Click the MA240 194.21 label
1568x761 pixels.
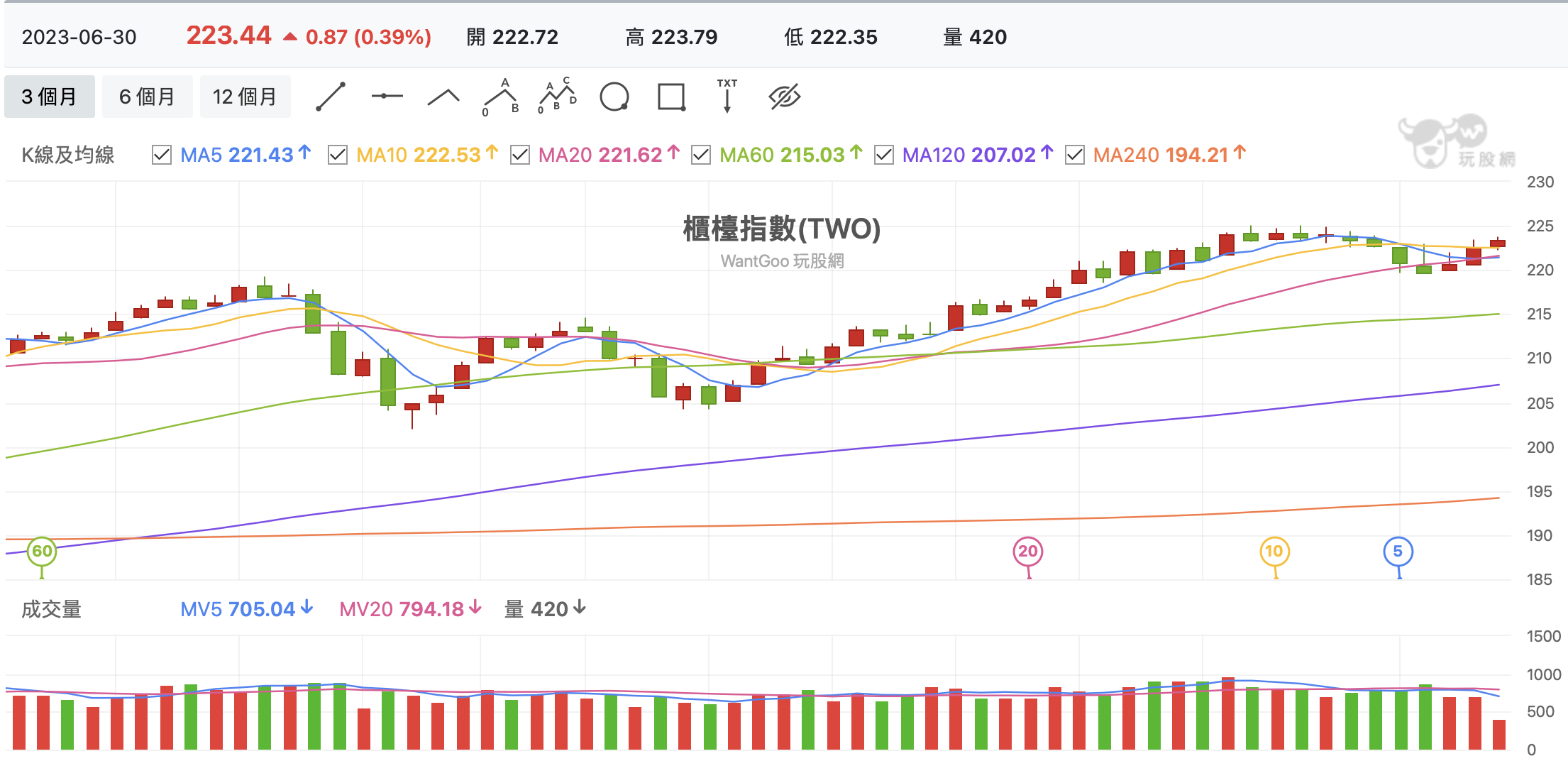click(x=1170, y=155)
